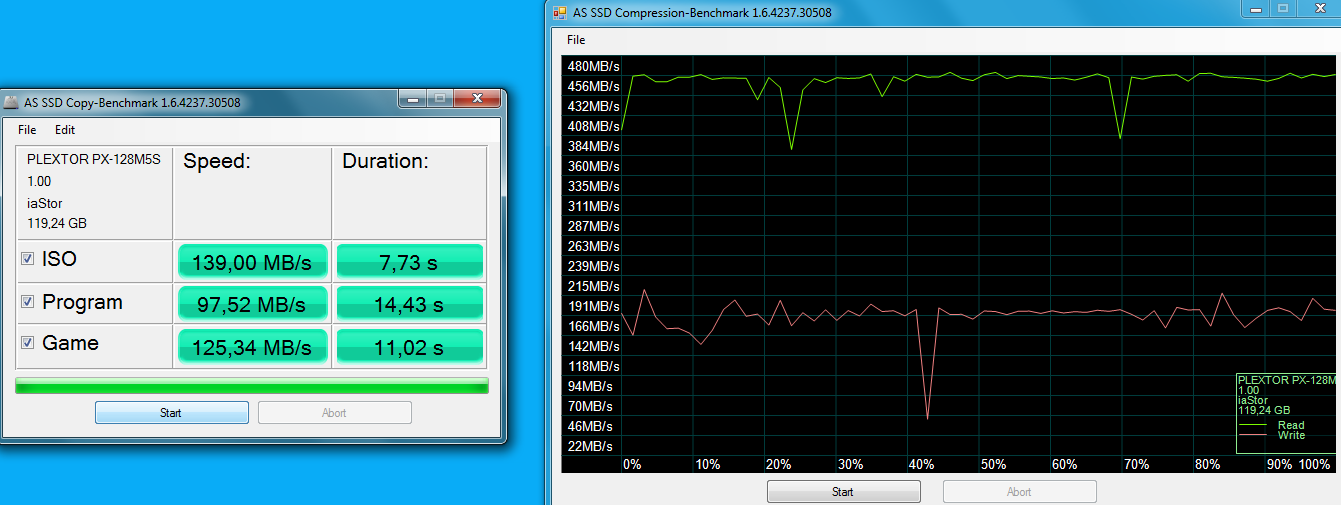Click Game speed value 125,34 MB/s

pyautogui.click(x=252, y=347)
